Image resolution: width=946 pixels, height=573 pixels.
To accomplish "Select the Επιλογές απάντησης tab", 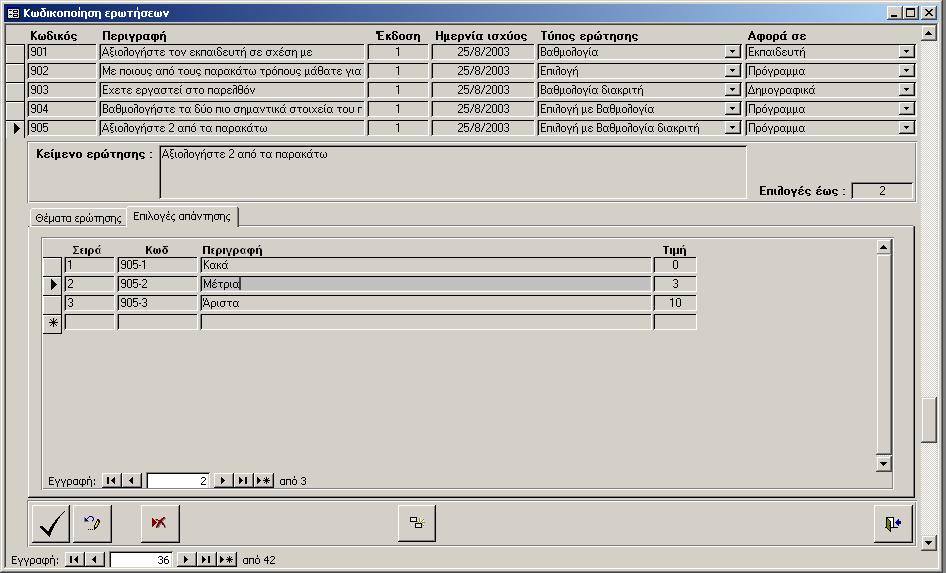I will tap(181, 216).
